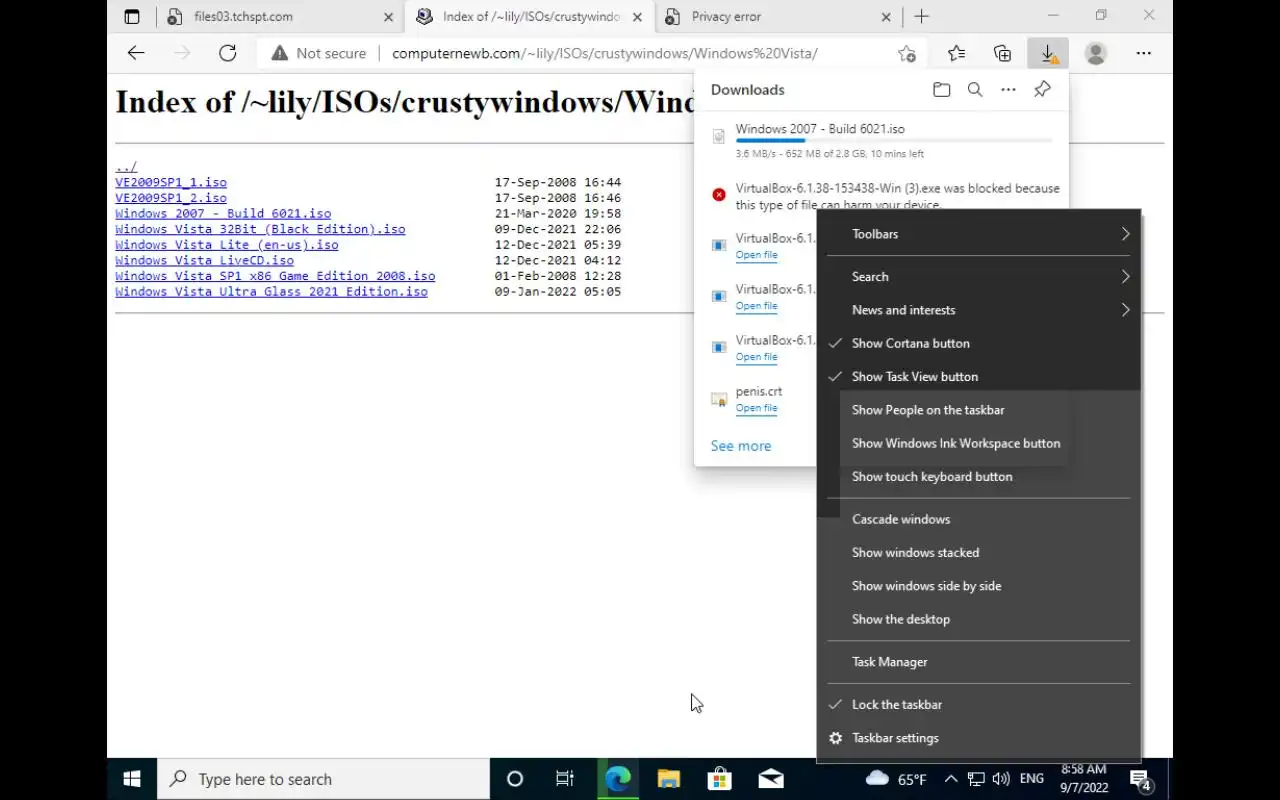The height and width of the screenshot is (800, 1280).
Task: Search downloads with magnifier icon
Action: coord(975,90)
